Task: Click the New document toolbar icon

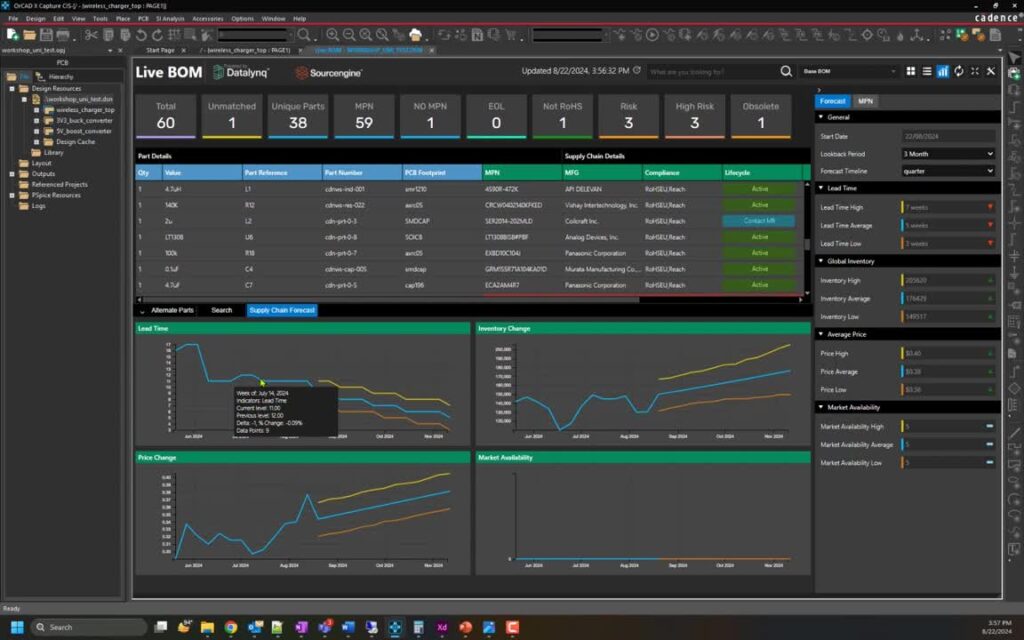Action: 12,35
